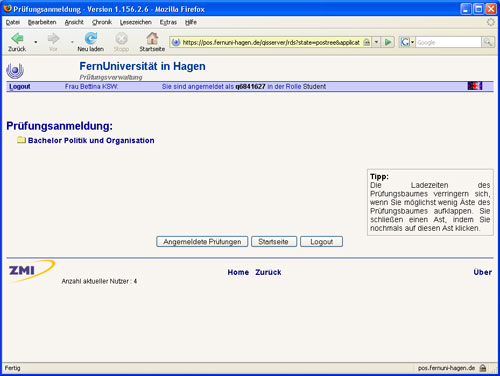Click the Logout button below the tree
This screenshot has width=500, height=376.
(x=321, y=242)
